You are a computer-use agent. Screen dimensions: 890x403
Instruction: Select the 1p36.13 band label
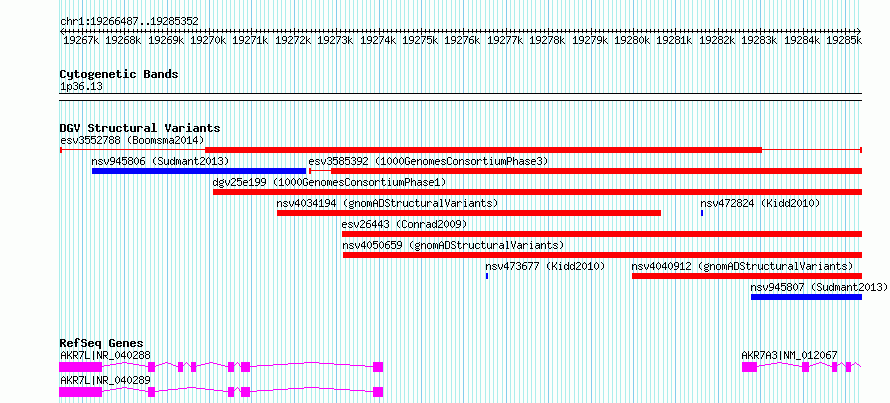pyautogui.click(x=81, y=86)
